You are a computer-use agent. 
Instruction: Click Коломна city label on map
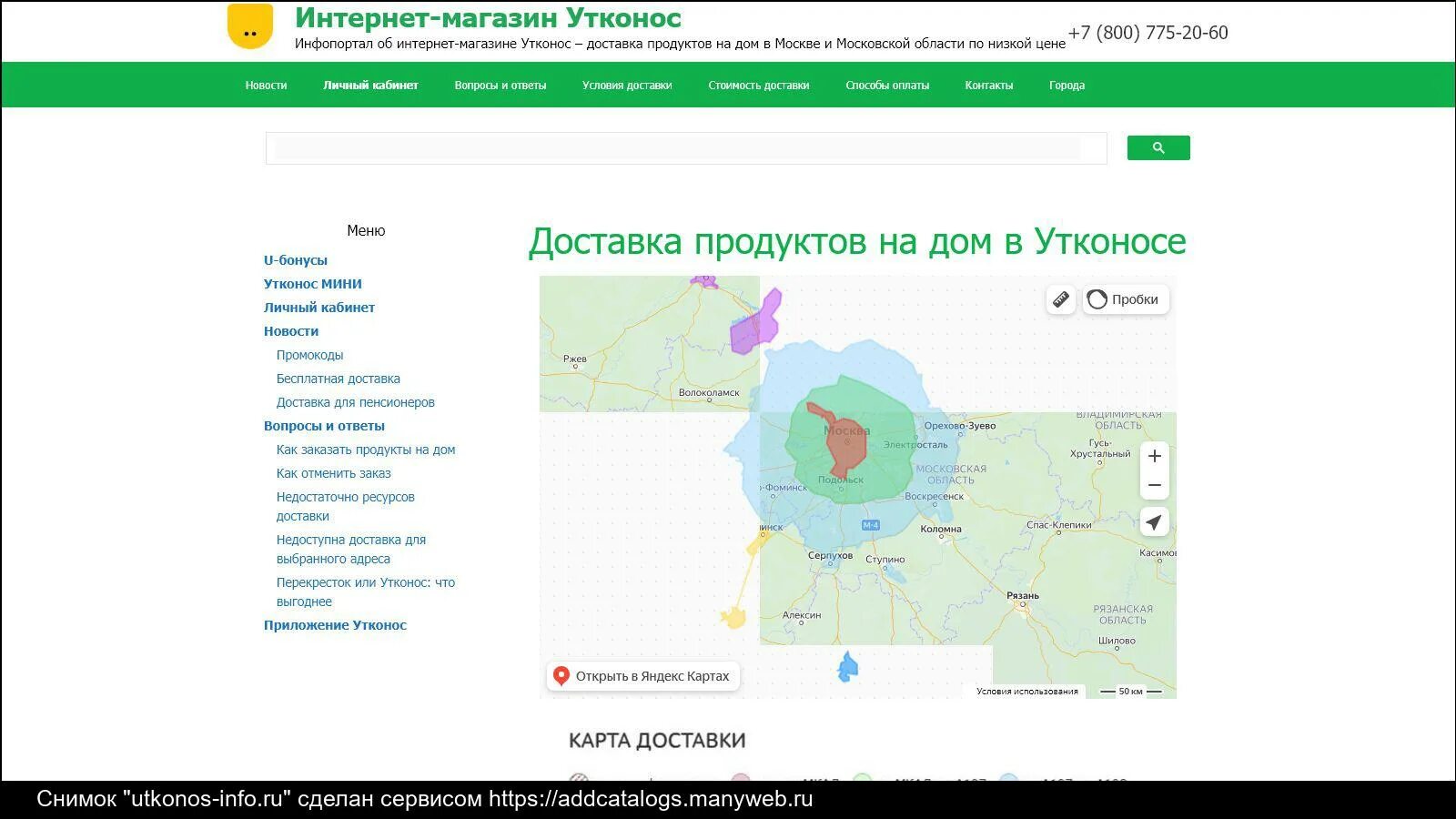(941, 529)
